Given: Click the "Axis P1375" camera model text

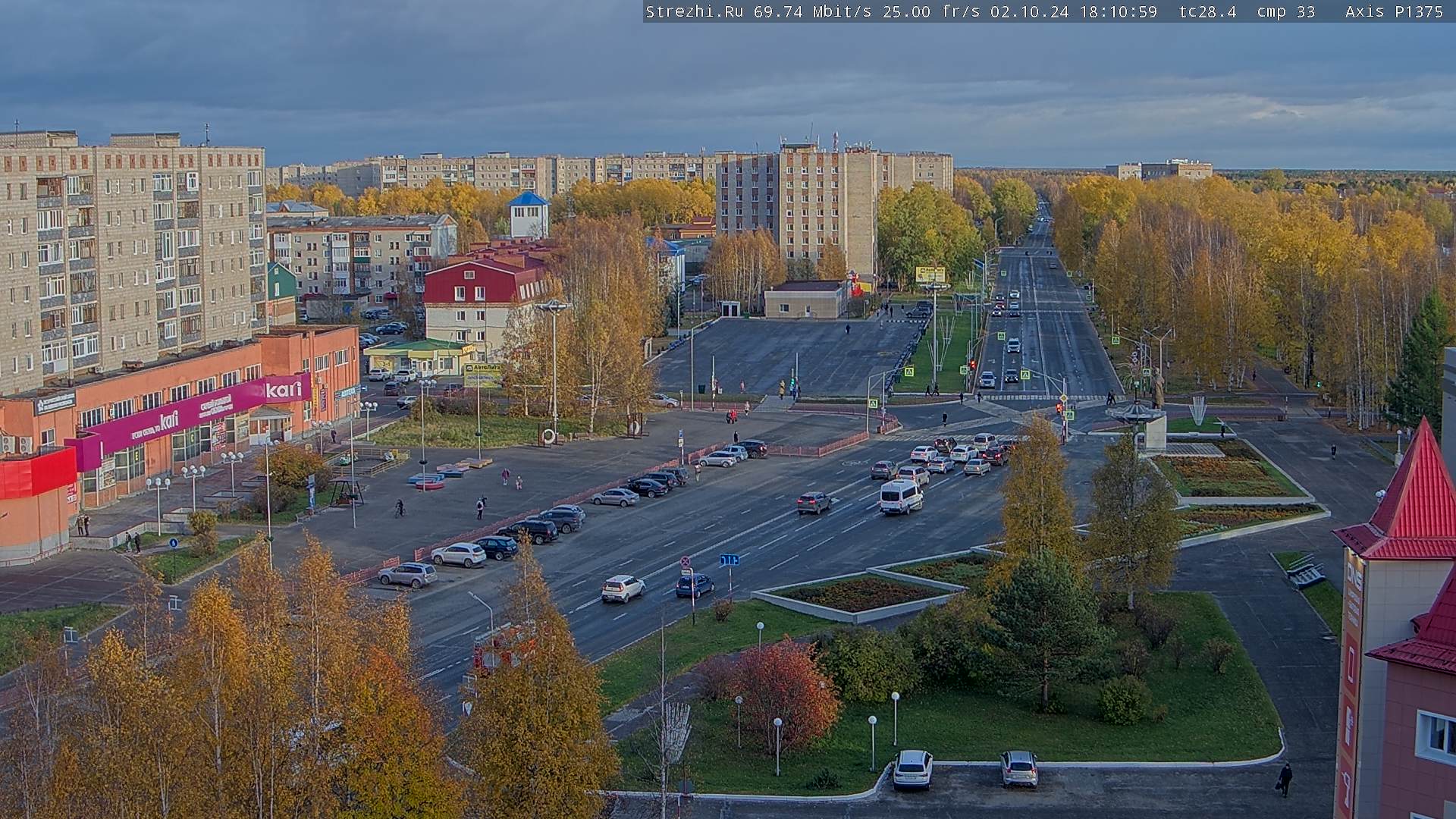Looking at the screenshot, I should click(x=1395, y=11).
